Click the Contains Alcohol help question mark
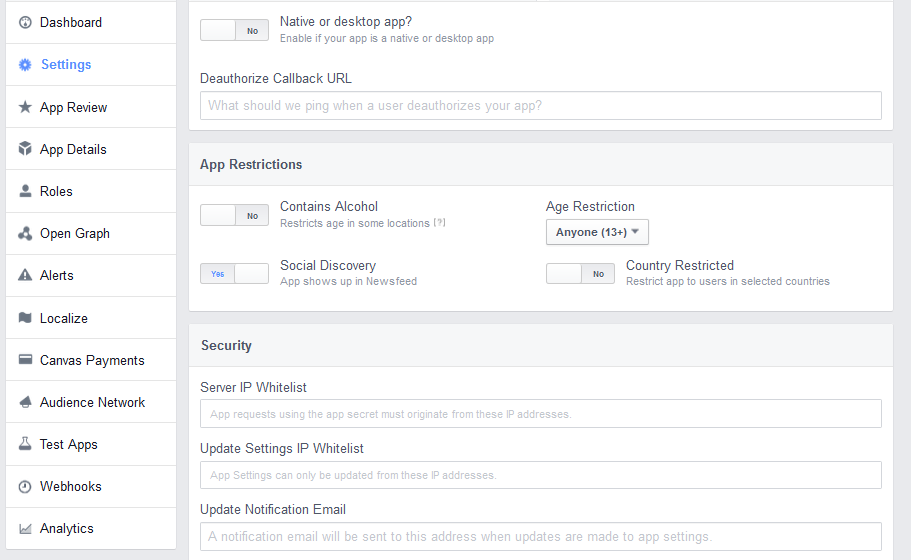This screenshot has height=560, width=911. coord(439,222)
